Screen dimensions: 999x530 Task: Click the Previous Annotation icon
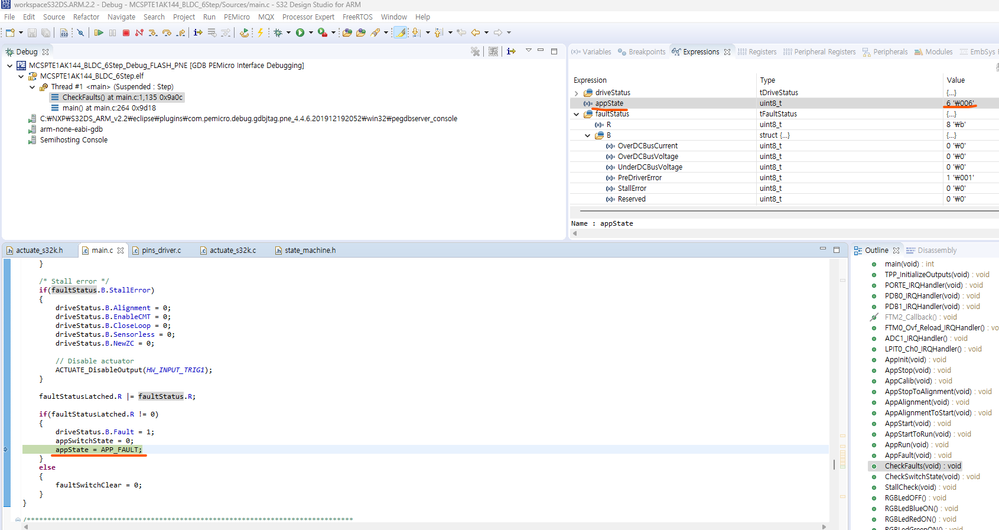coord(438,32)
